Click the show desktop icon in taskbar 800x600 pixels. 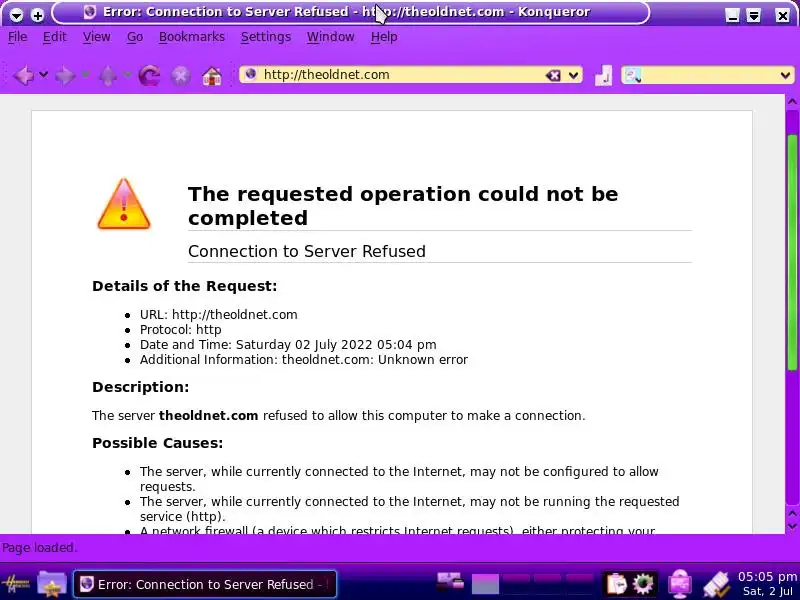[450, 582]
